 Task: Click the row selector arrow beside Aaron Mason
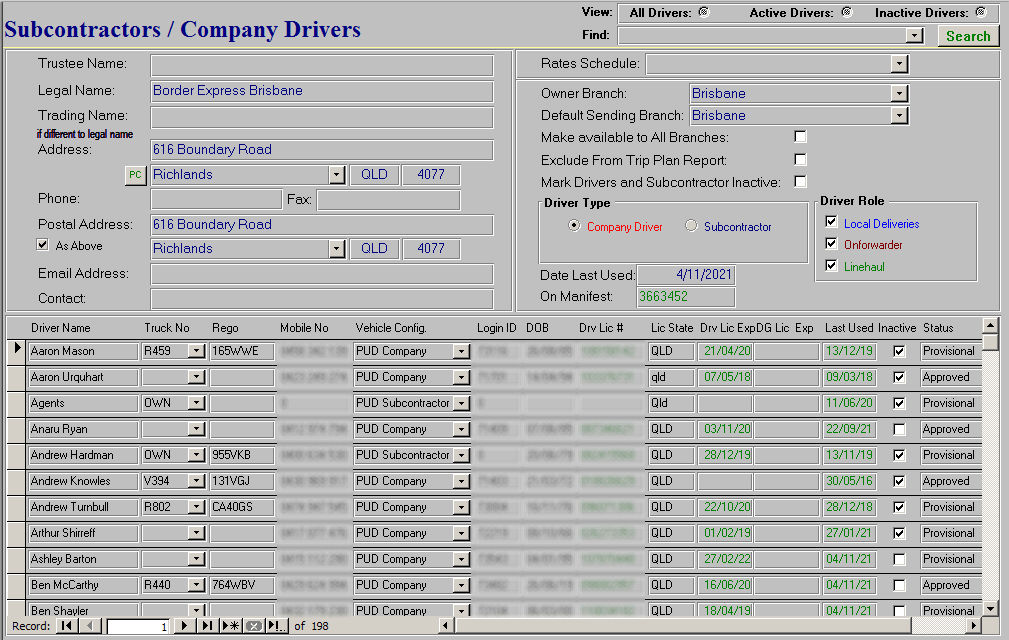[17, 349]
